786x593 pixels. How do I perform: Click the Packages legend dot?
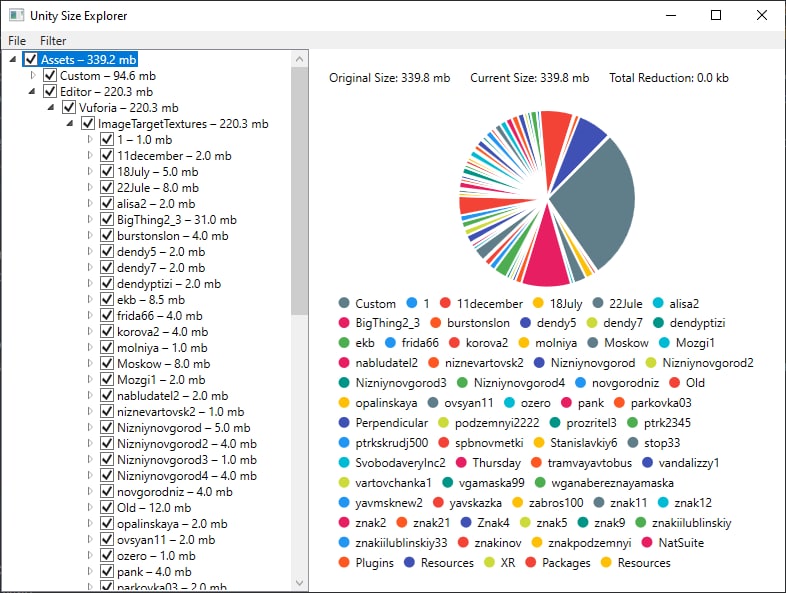[x=531, y=562]
